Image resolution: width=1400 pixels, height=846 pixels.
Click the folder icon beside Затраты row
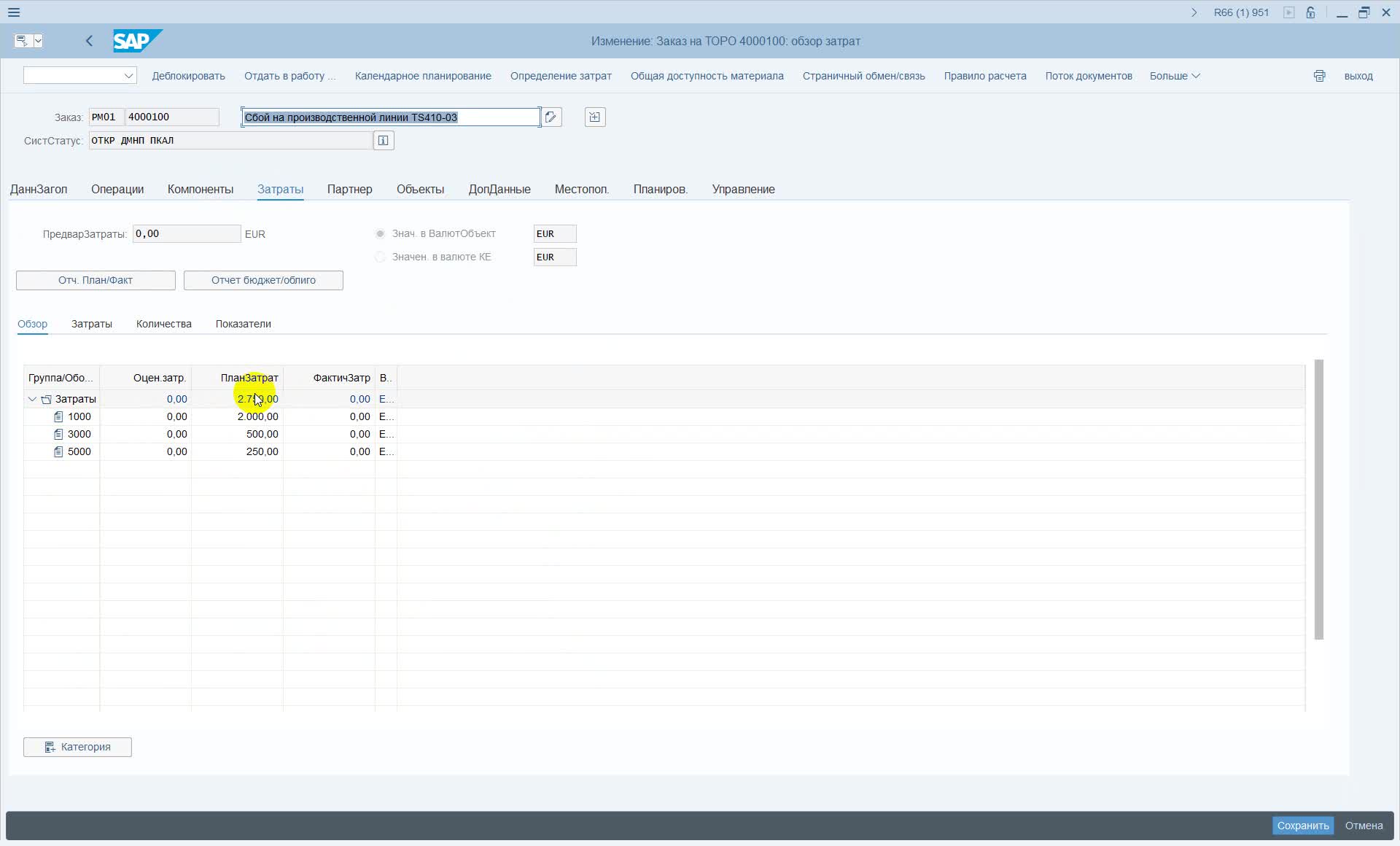(46, 400)
